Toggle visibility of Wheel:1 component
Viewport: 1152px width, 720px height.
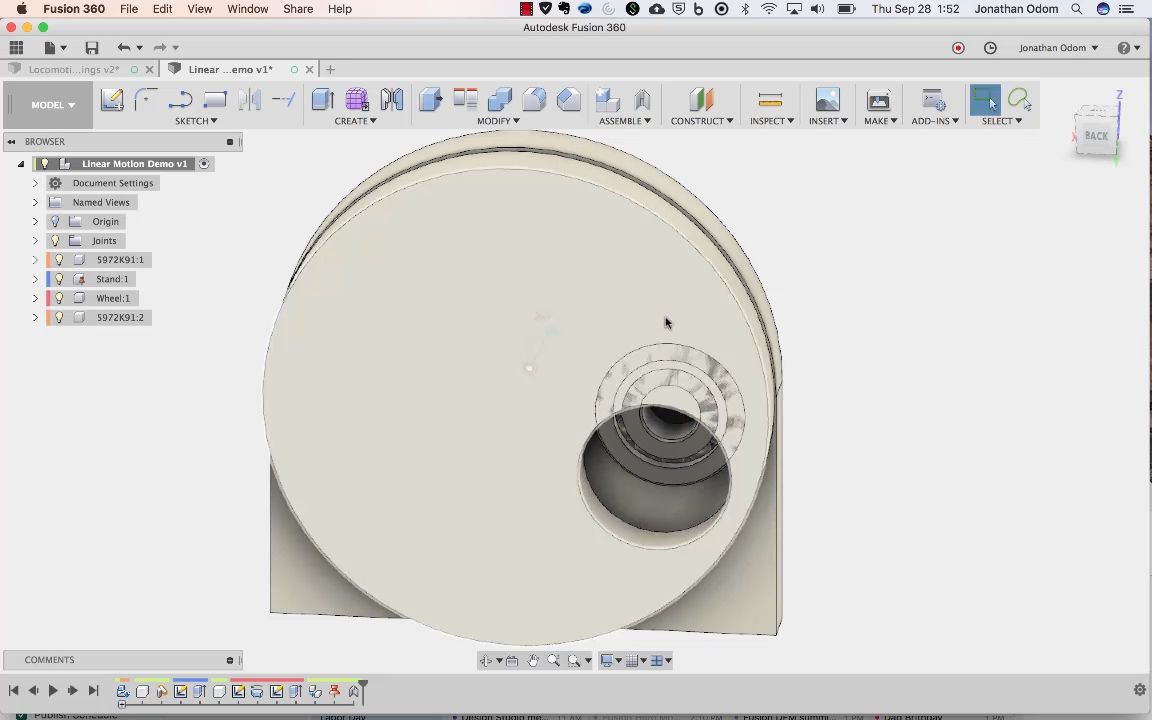tap(60, 298)
